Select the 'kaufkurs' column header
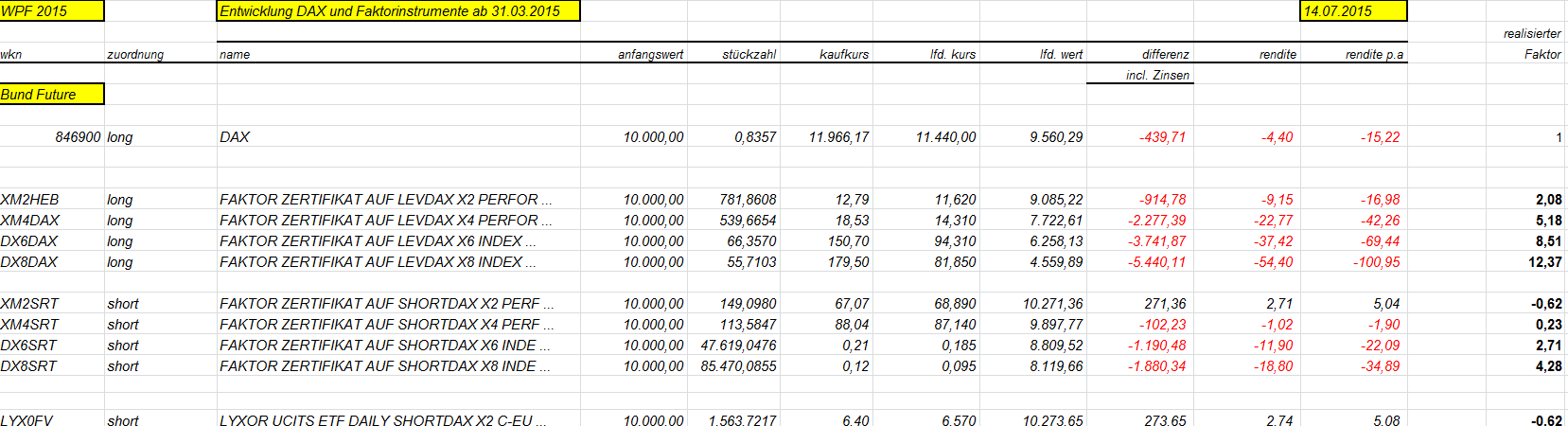 [844, 55]
